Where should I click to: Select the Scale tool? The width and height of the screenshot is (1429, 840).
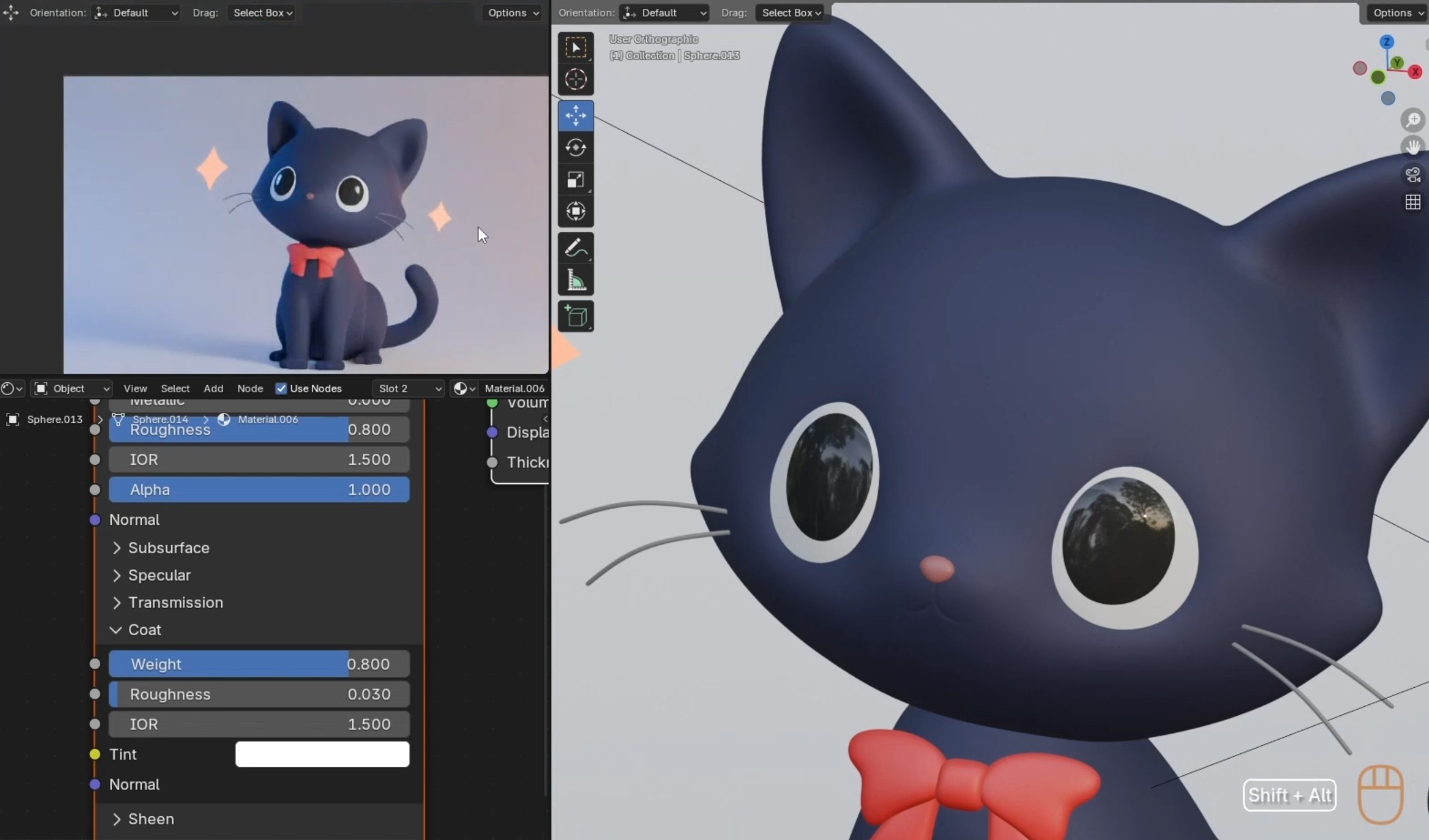pyautogui.click(x=575, y=179)
